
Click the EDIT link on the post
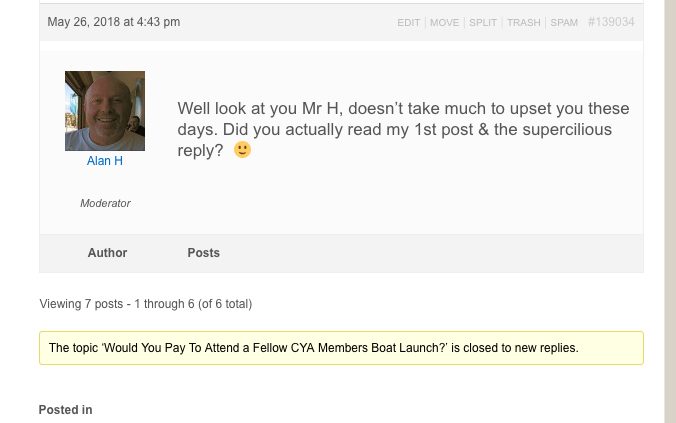pyautogui.click(x=408, y=22)
